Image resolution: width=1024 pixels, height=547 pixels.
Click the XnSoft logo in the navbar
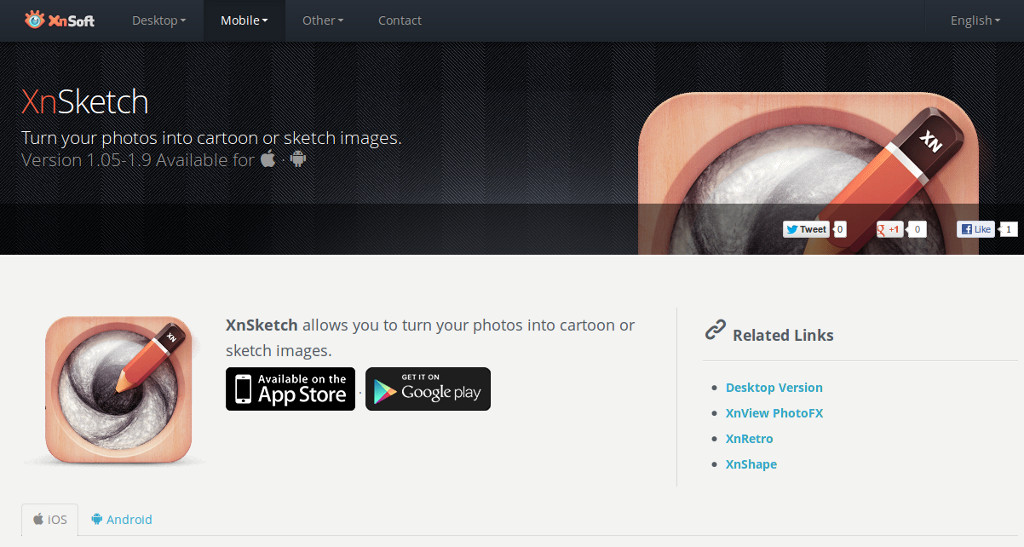[x=59, y=20]
